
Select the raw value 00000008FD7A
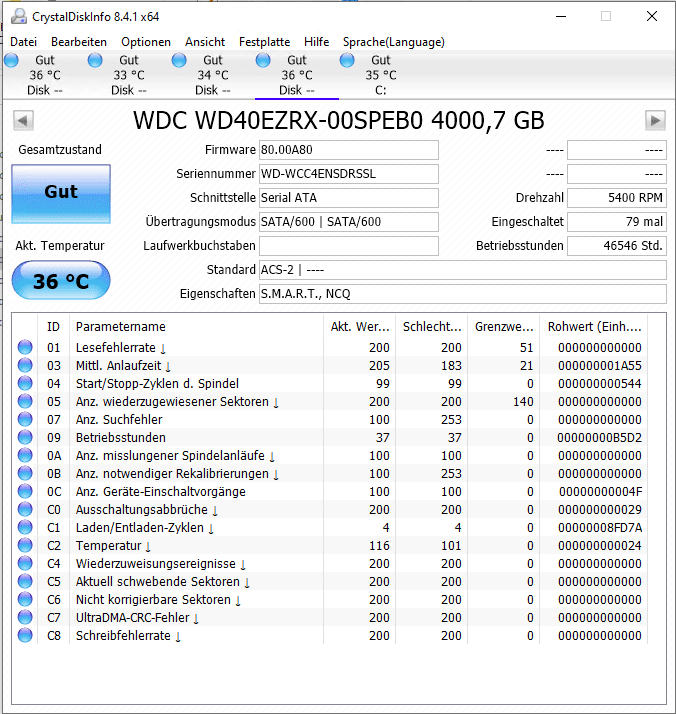pyautogui.click(x=600, y=528)
